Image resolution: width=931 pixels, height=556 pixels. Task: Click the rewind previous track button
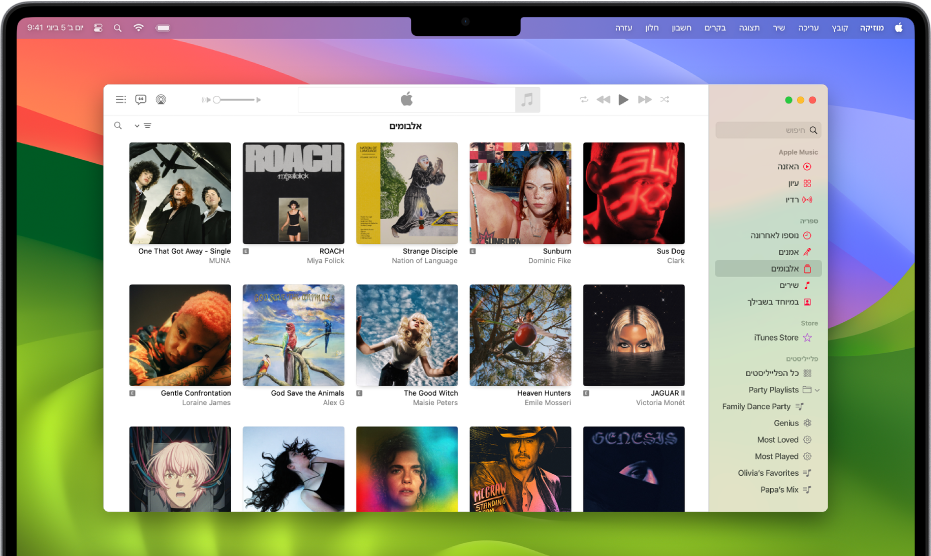pos(603,100)
